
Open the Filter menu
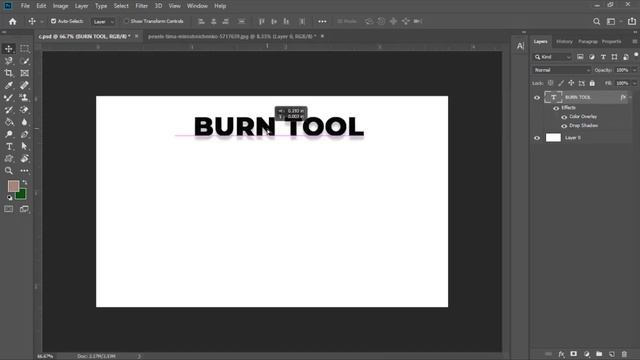tap(142, 6)
